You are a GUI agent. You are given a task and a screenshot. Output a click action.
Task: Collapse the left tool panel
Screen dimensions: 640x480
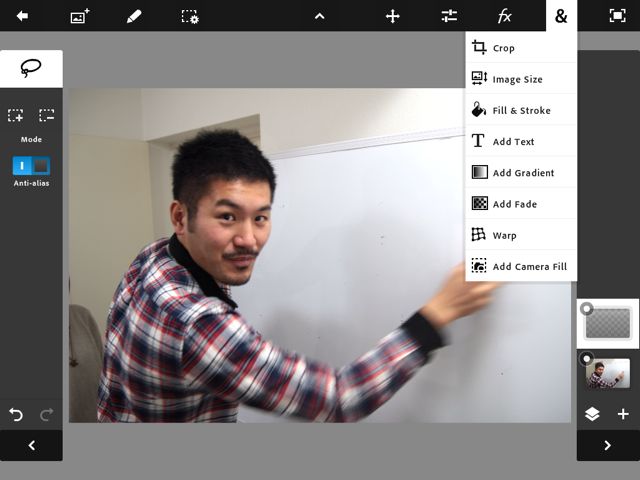click(x=31, y=445)
